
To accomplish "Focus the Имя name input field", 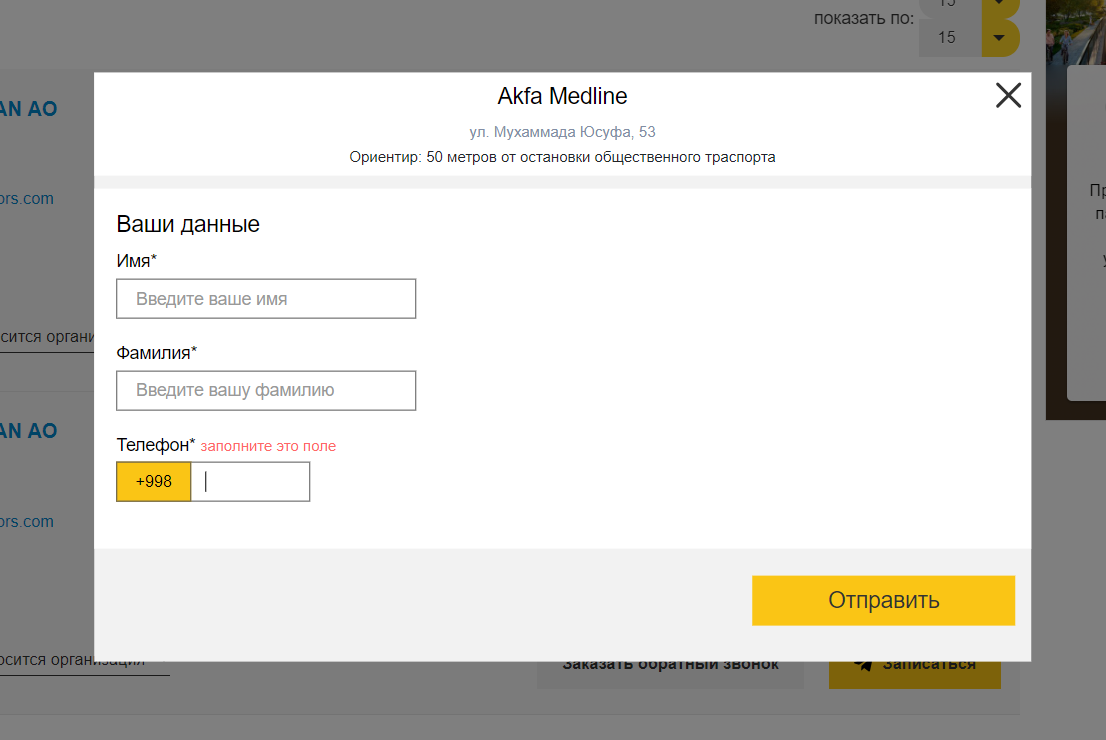I will [266, 298].
